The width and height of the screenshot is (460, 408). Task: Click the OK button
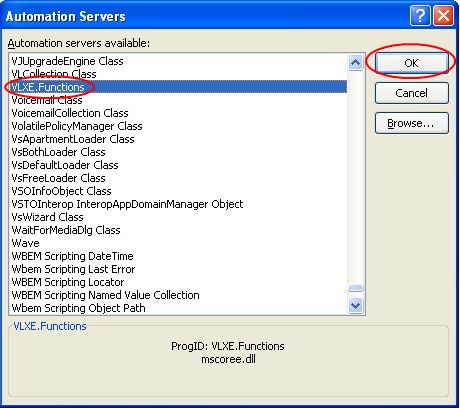pos(412,63)
